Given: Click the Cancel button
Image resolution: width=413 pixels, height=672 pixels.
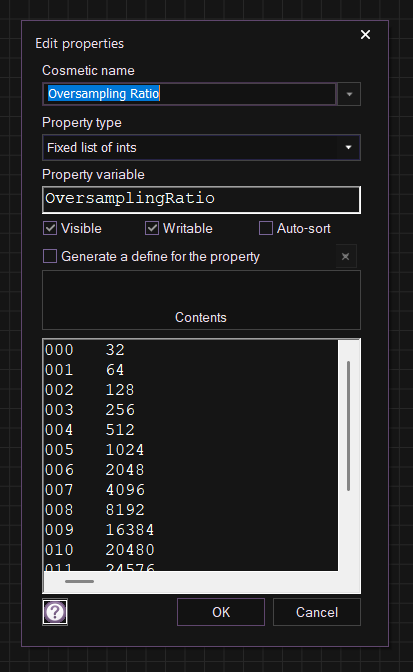Looking at the screenshot, I should click(x=317, y=612).
